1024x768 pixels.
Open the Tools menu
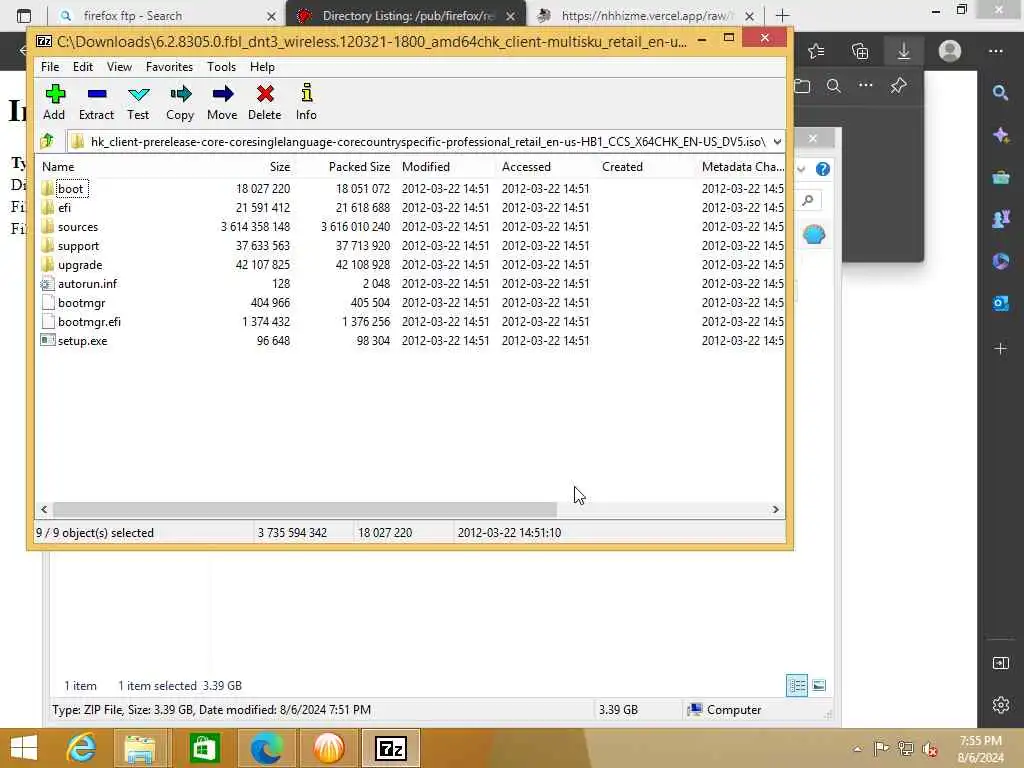(221, 67)
